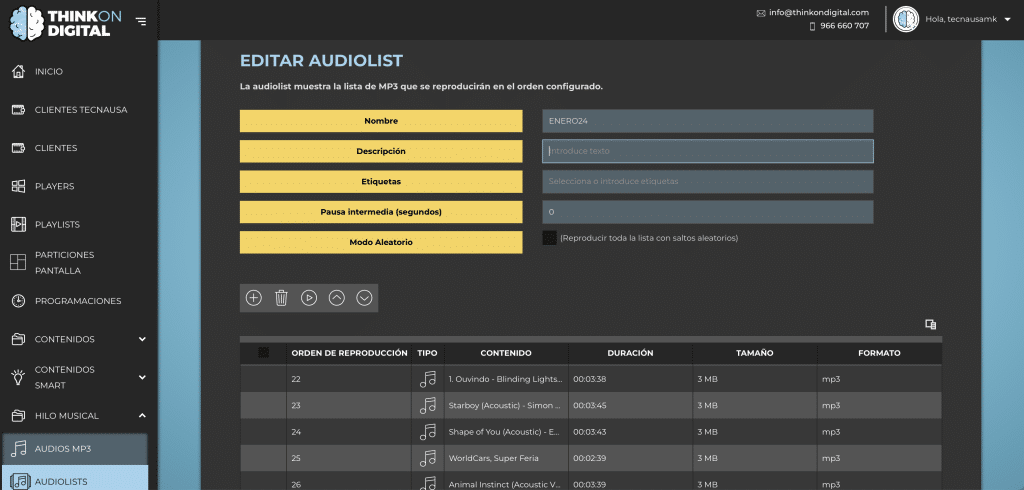Sort by Orden de Reproducción column header
Image resolution: width=1024 pixels, height=490 pixels.
tap(349, 353)
